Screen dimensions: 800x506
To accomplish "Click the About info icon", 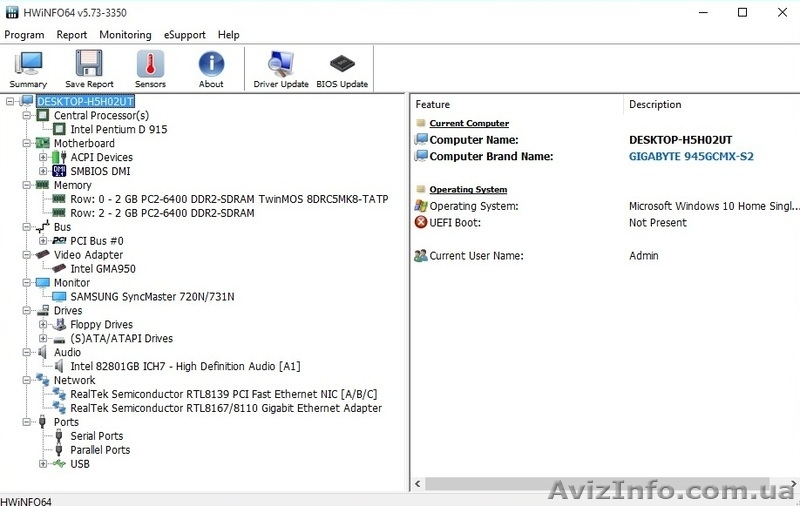I will point(211,63).
